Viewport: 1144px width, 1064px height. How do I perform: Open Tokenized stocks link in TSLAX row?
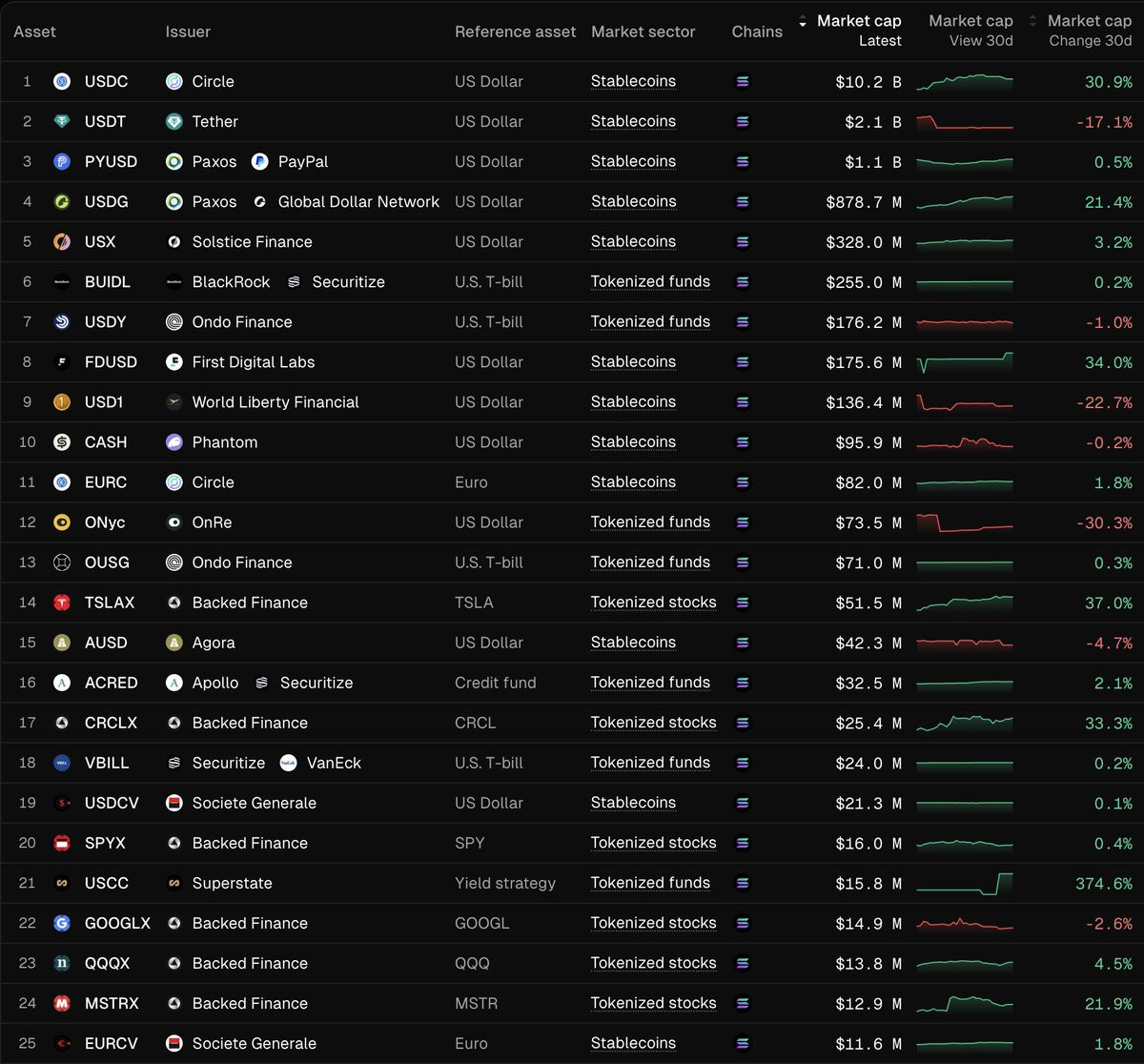click(653, 603)
